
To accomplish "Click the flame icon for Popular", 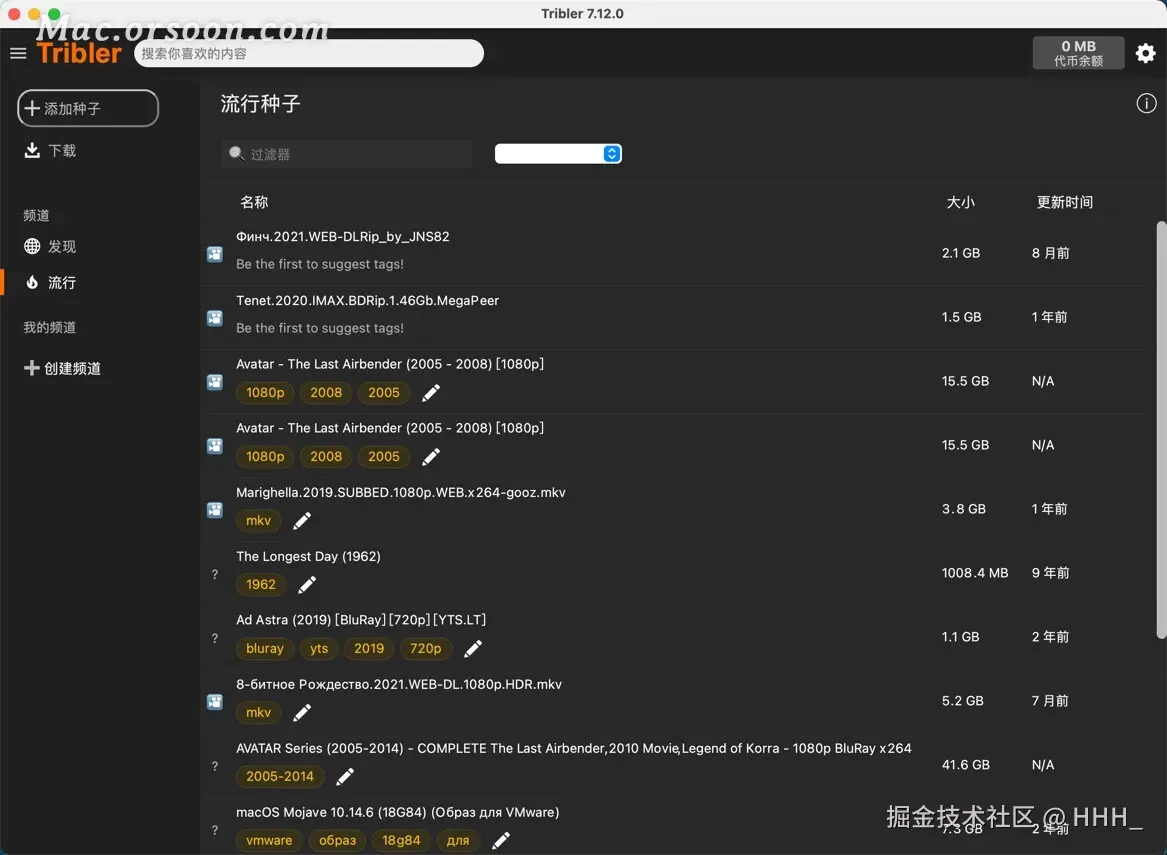I will pyautogui.click(x=32, y=283).
